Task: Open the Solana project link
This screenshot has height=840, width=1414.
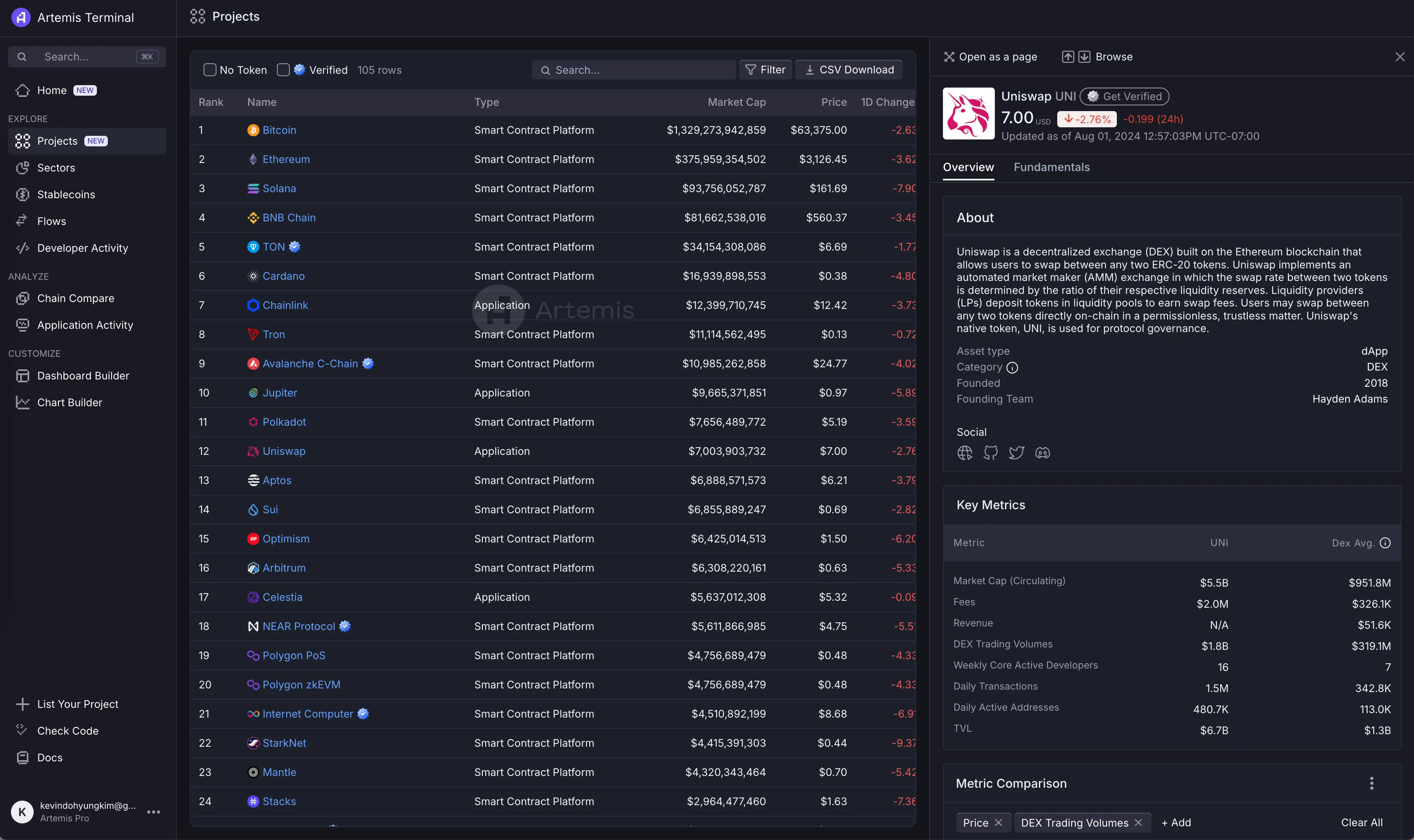Action: [280, 189]
